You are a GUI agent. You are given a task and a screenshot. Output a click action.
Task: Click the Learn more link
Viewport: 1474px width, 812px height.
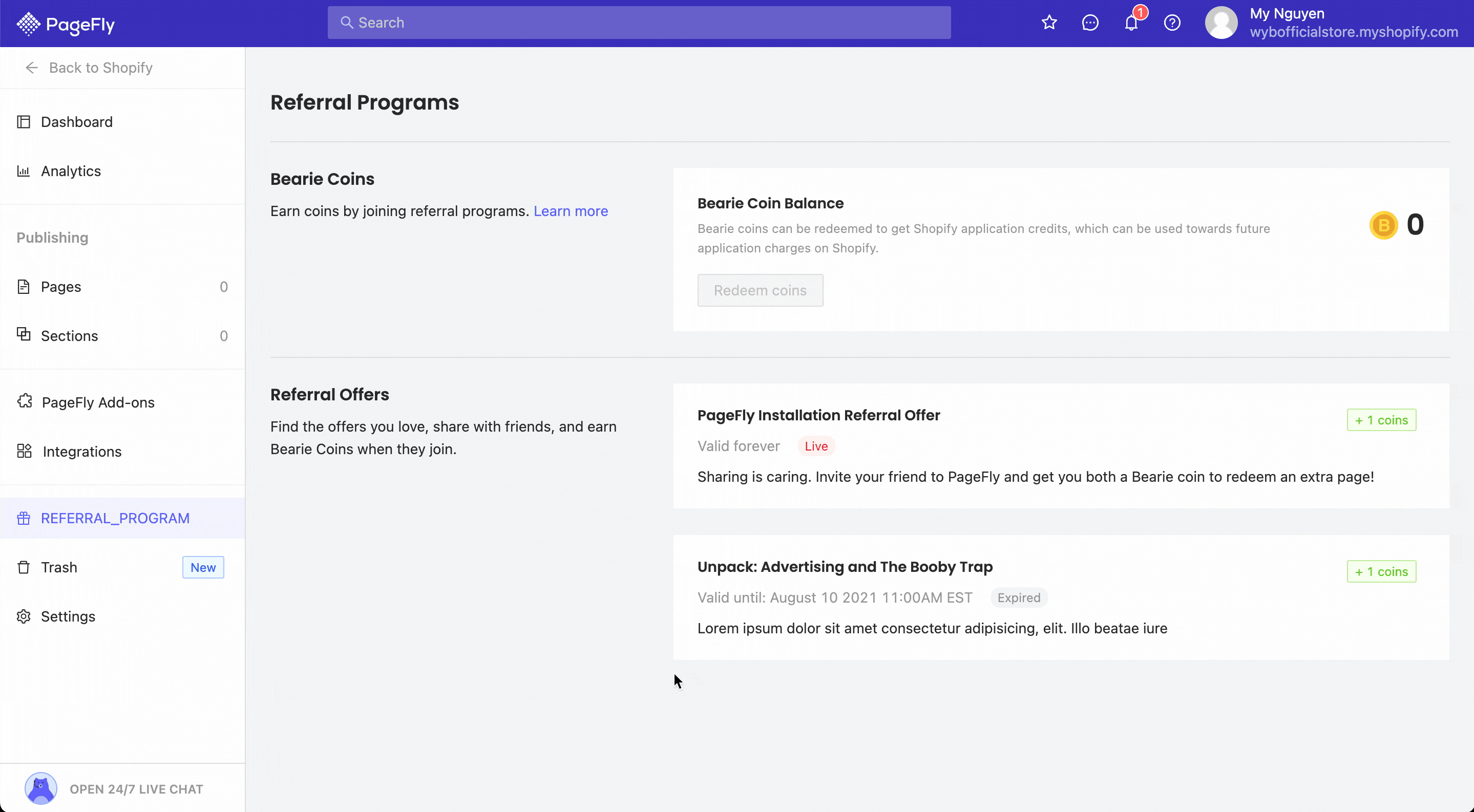(x=571, y=211)
